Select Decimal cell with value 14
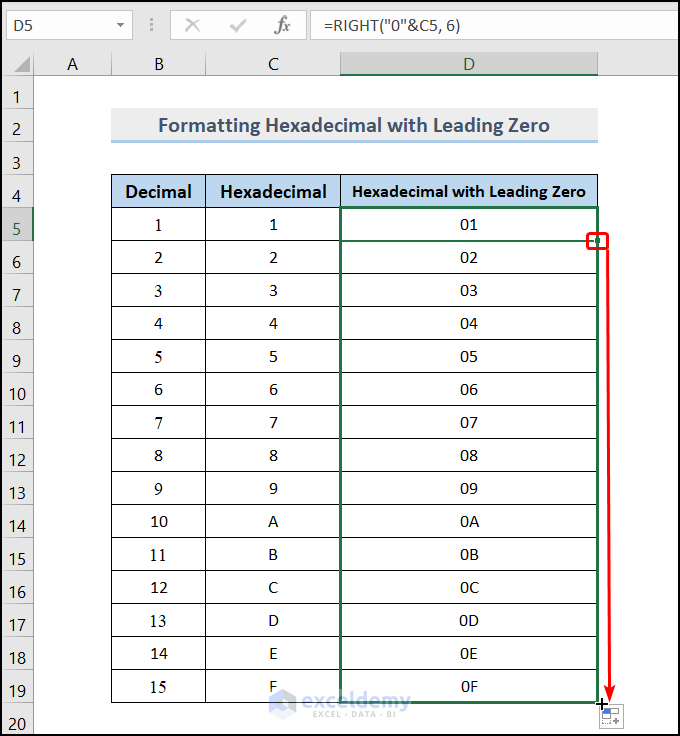This screenshot has width=680, height=736. click(159, 653)
